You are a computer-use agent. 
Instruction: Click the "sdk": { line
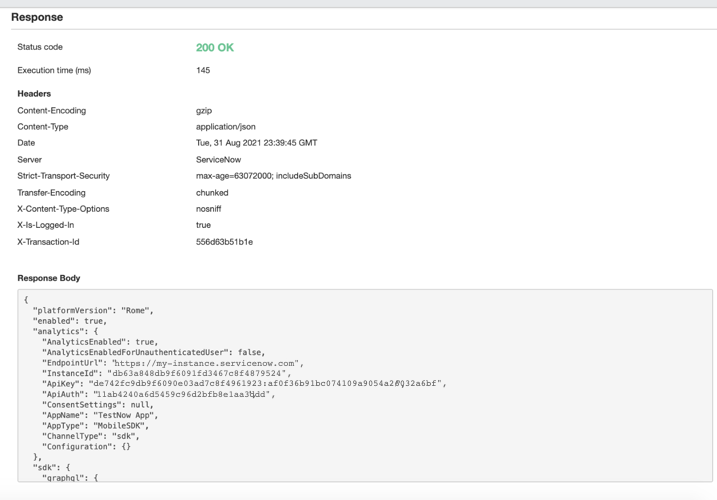pos(51,468)
